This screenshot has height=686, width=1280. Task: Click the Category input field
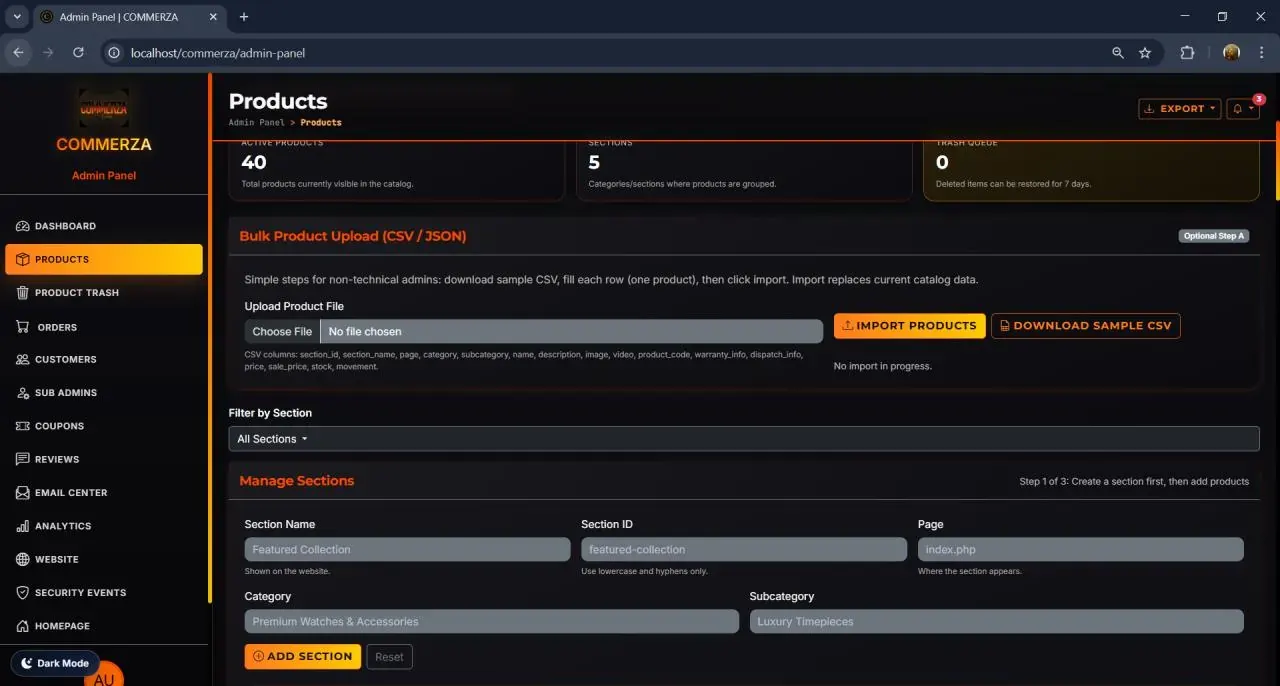492,621
